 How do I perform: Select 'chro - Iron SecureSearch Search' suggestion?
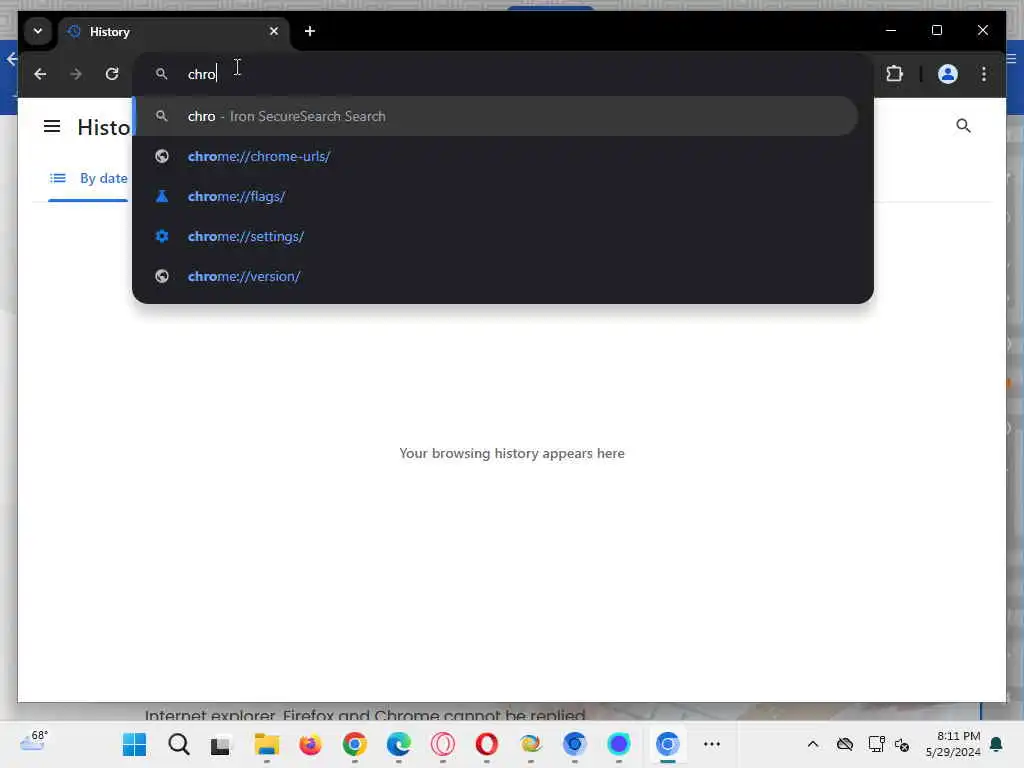coord(496,116)
